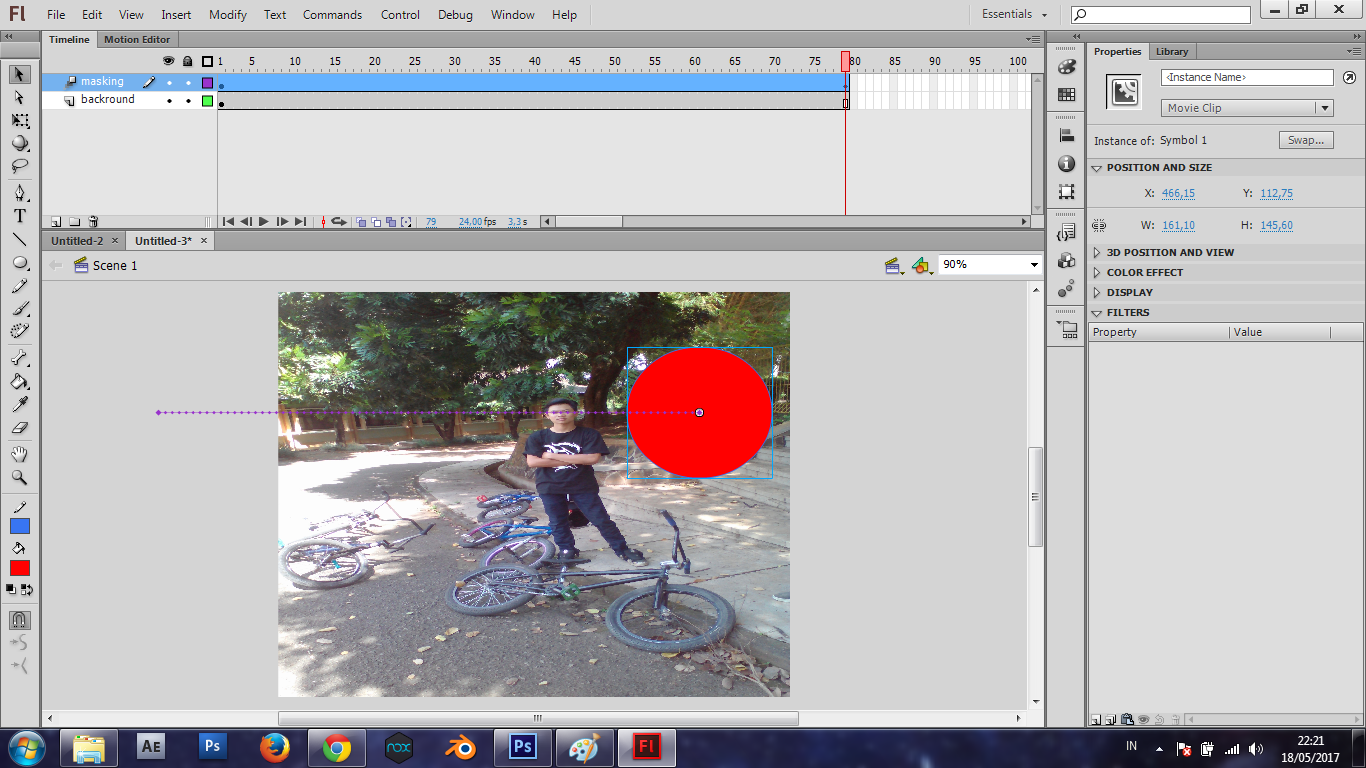Open the Commands menu
This screenshot has width=1366, height=768.
click(332, 15)
